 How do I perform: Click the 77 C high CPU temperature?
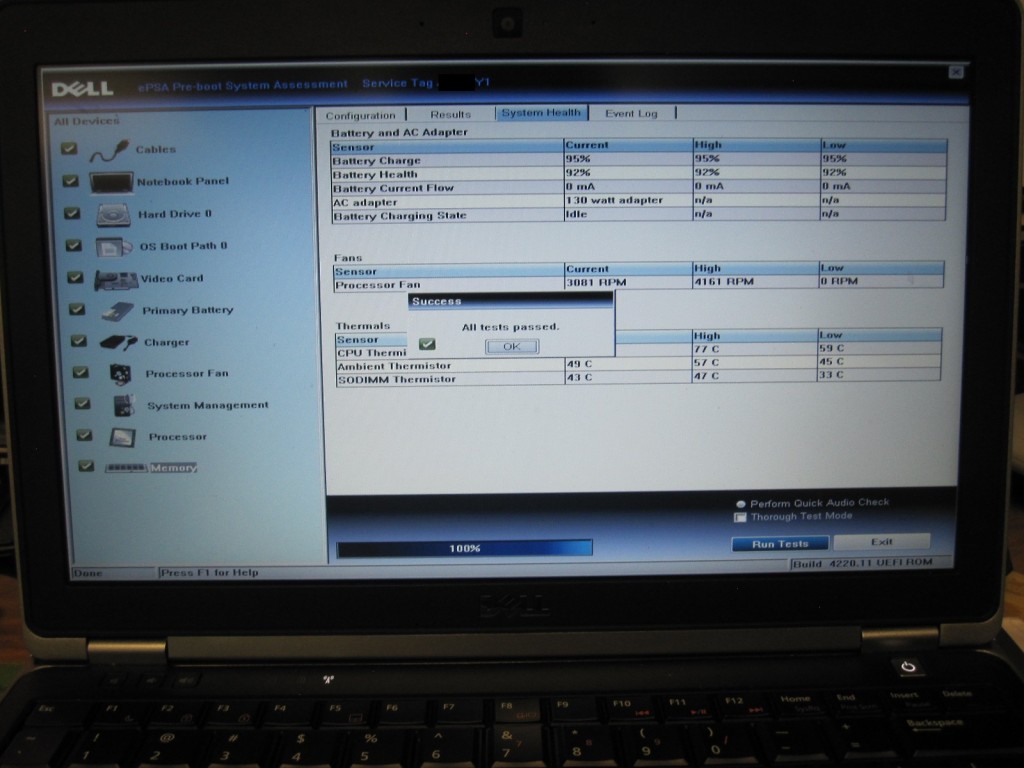[706, 349]
